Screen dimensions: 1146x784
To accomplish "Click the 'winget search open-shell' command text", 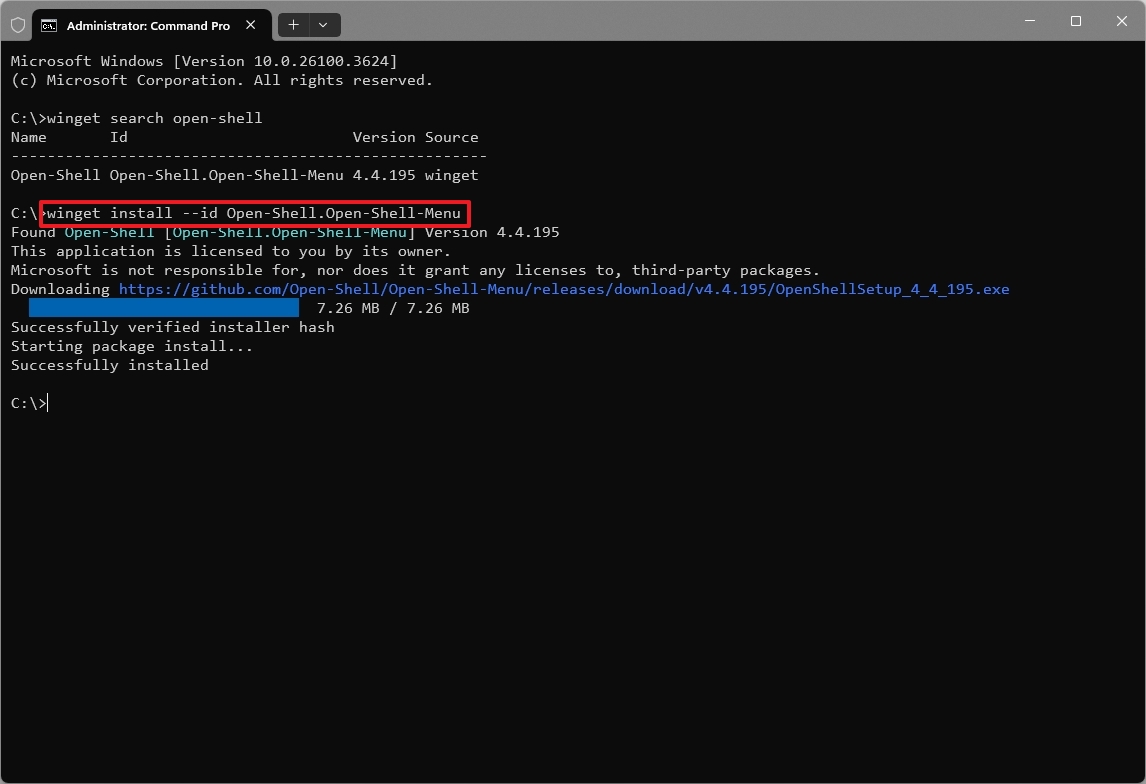I will click(154, 118).
